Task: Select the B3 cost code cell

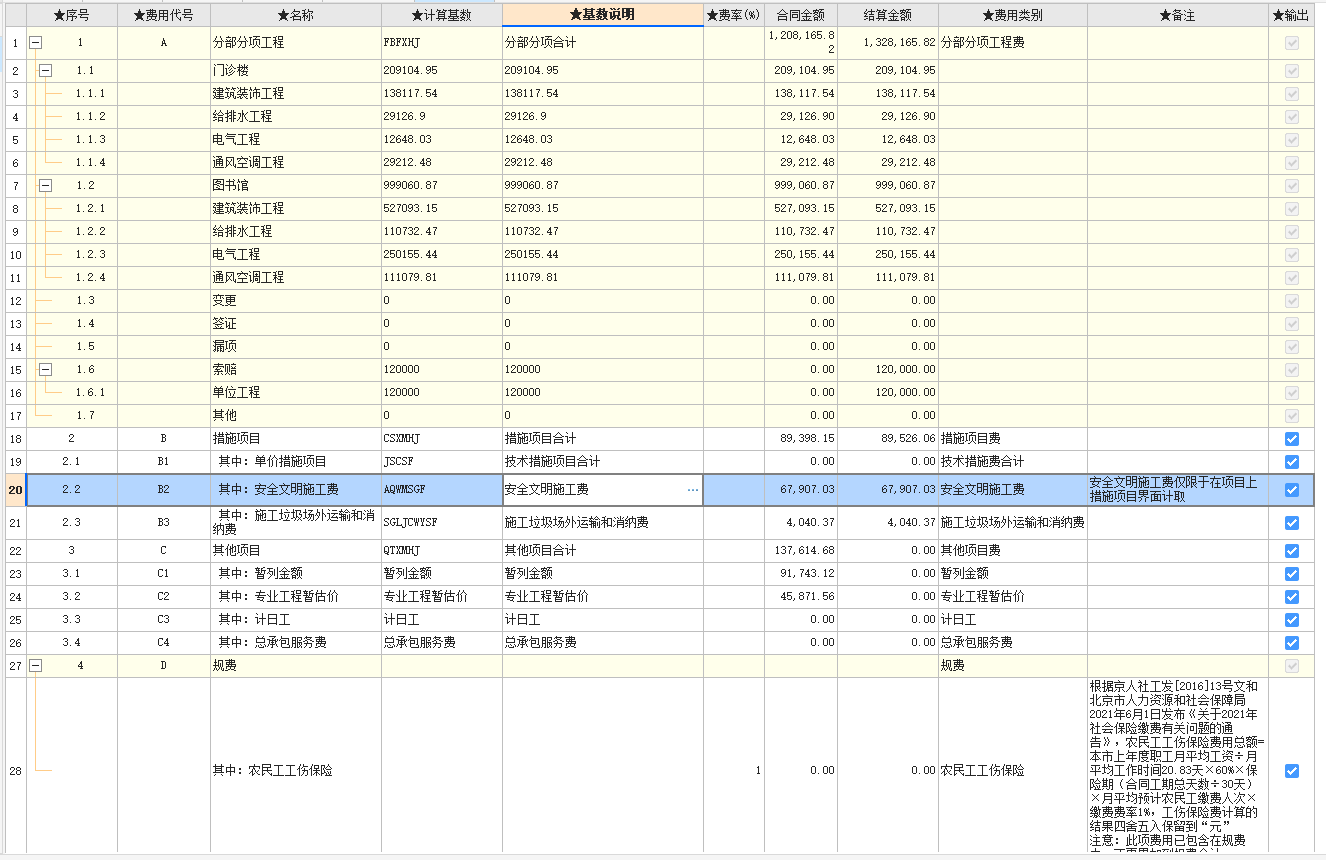Action: tap(164, 523)
